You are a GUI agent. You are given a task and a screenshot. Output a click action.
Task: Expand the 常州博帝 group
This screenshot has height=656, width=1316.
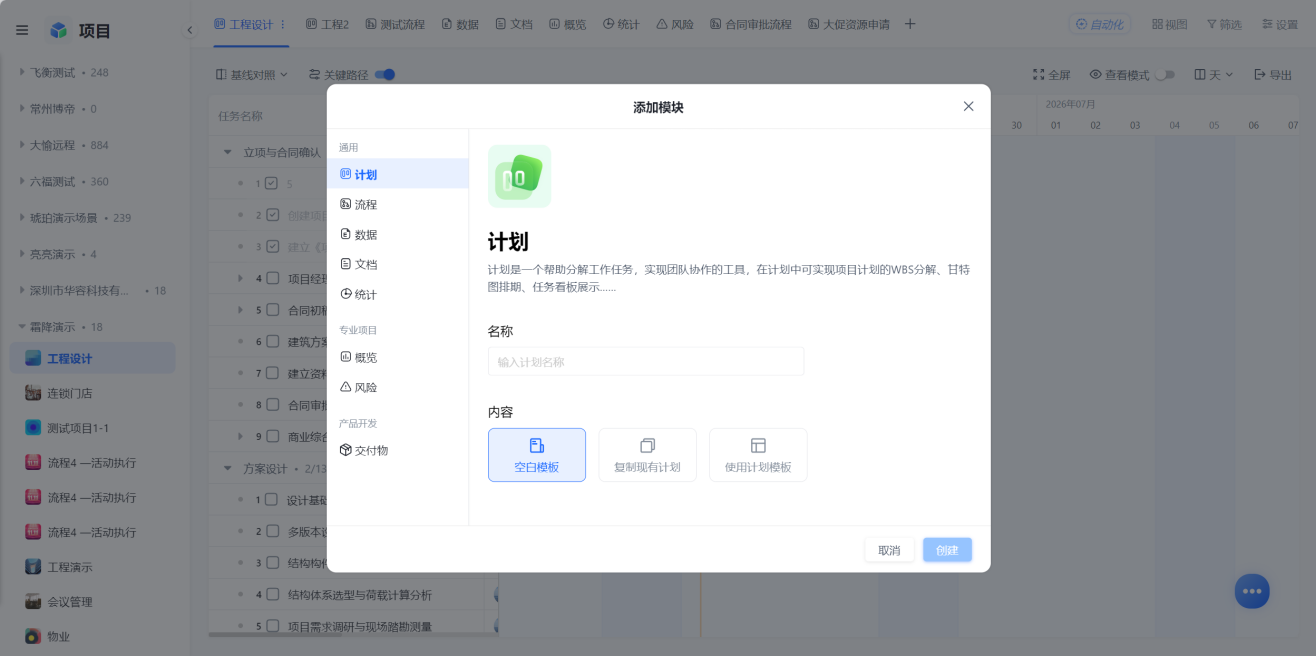point(22,108)
